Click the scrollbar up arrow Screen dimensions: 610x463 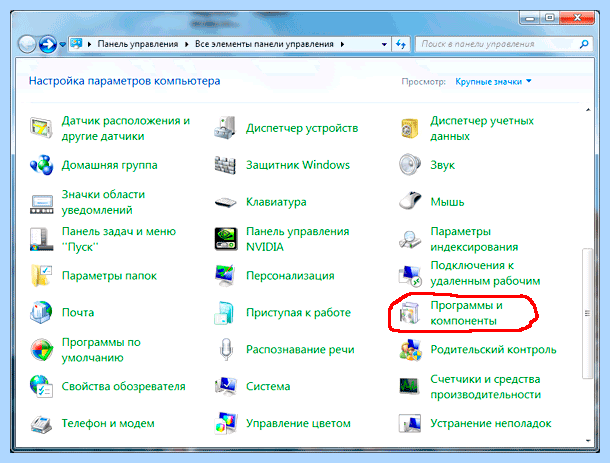point(588,110)
